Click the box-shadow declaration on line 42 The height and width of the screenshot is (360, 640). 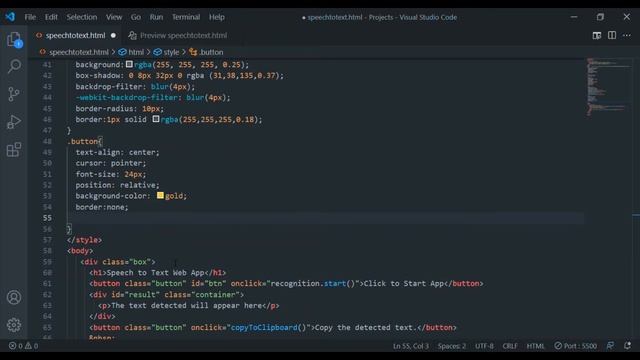[x=180, y=76]
